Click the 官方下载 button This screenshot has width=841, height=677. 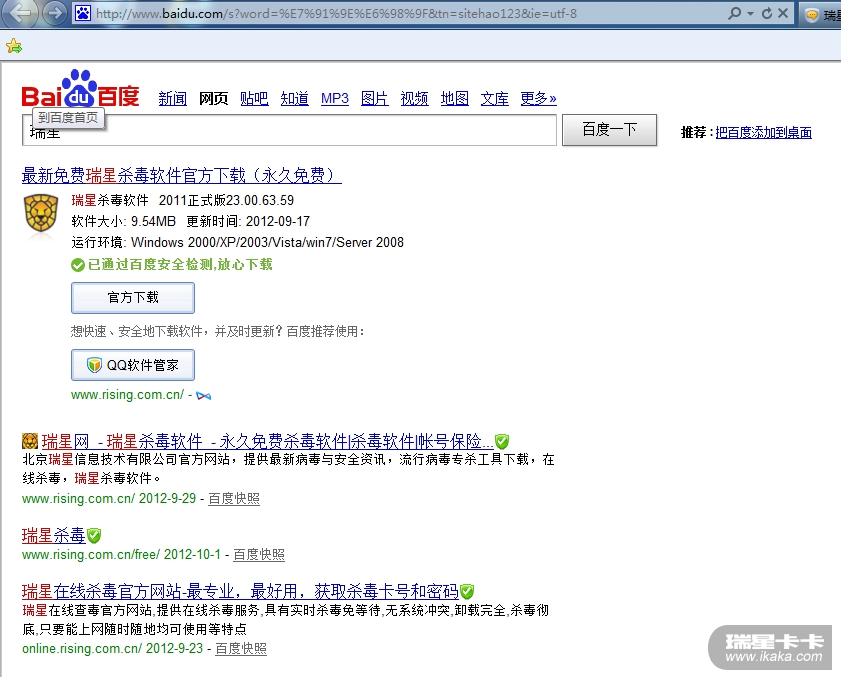click(x=133, y=298)
